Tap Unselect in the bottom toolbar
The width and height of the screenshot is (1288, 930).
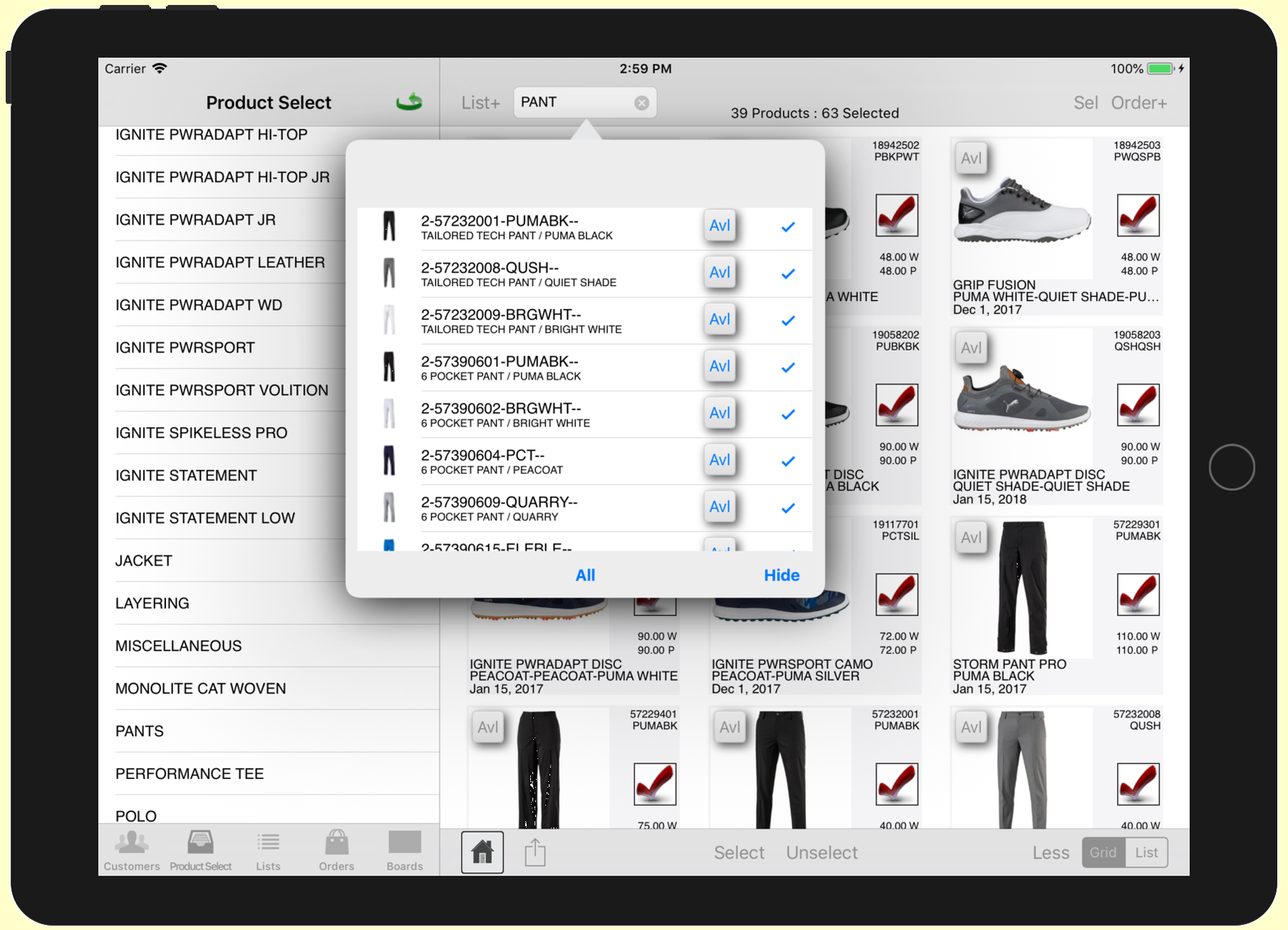coord(821,853)
